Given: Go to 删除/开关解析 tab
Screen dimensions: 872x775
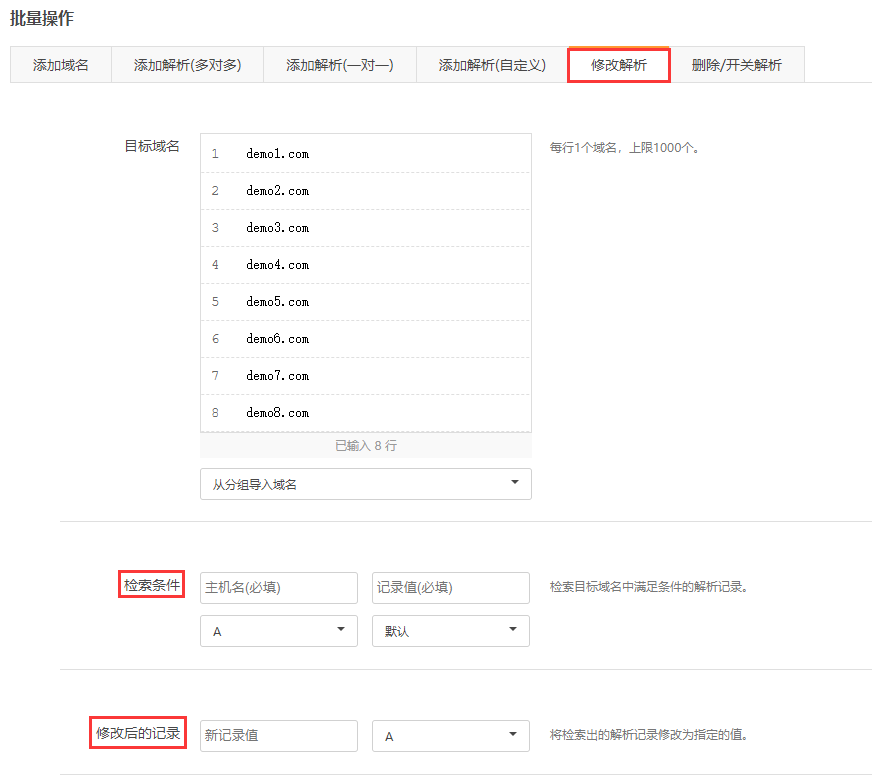Looking at the screenshot, I should (736, 66).
